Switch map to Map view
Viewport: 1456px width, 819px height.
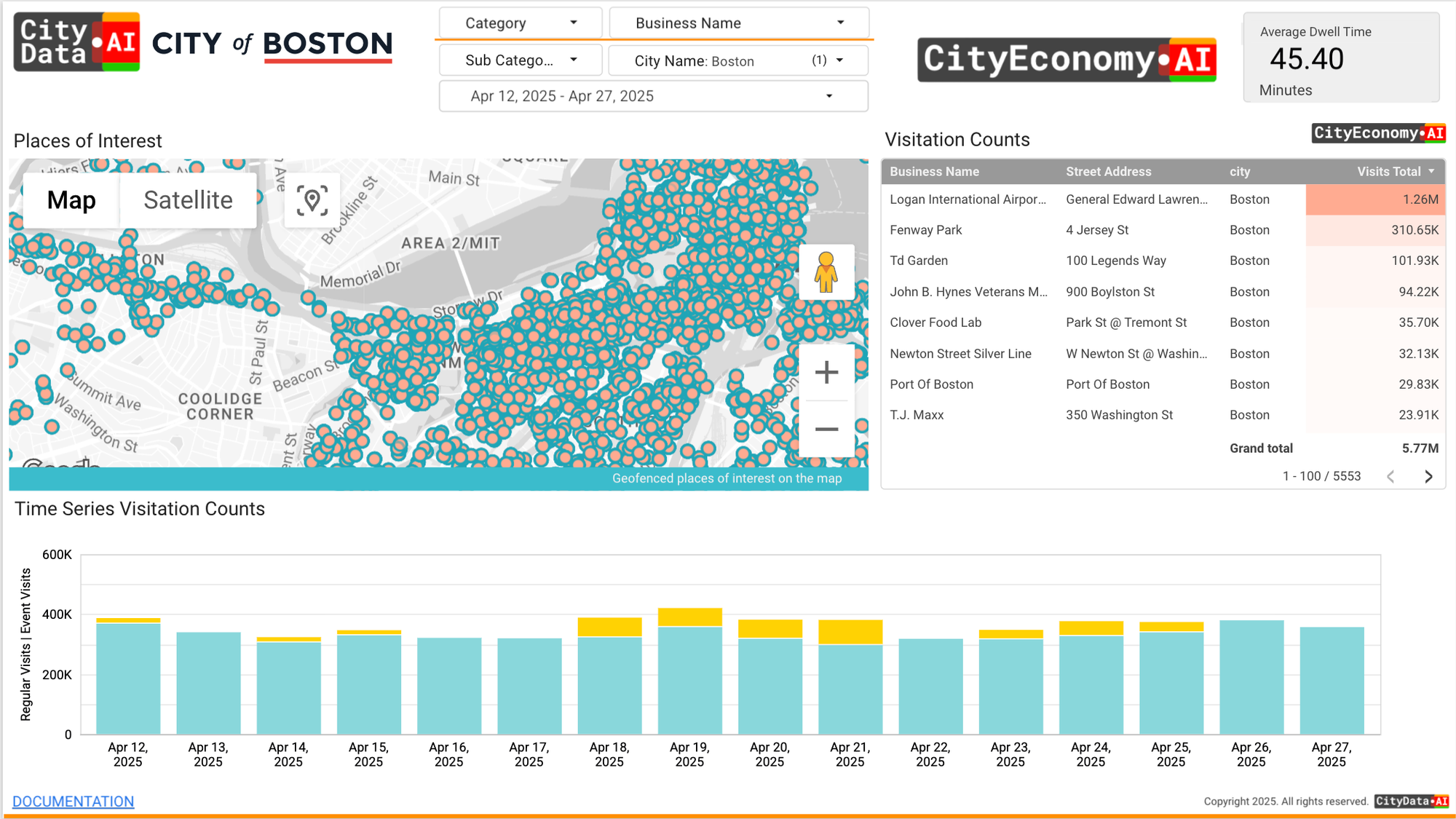click(x=71, y=200)
